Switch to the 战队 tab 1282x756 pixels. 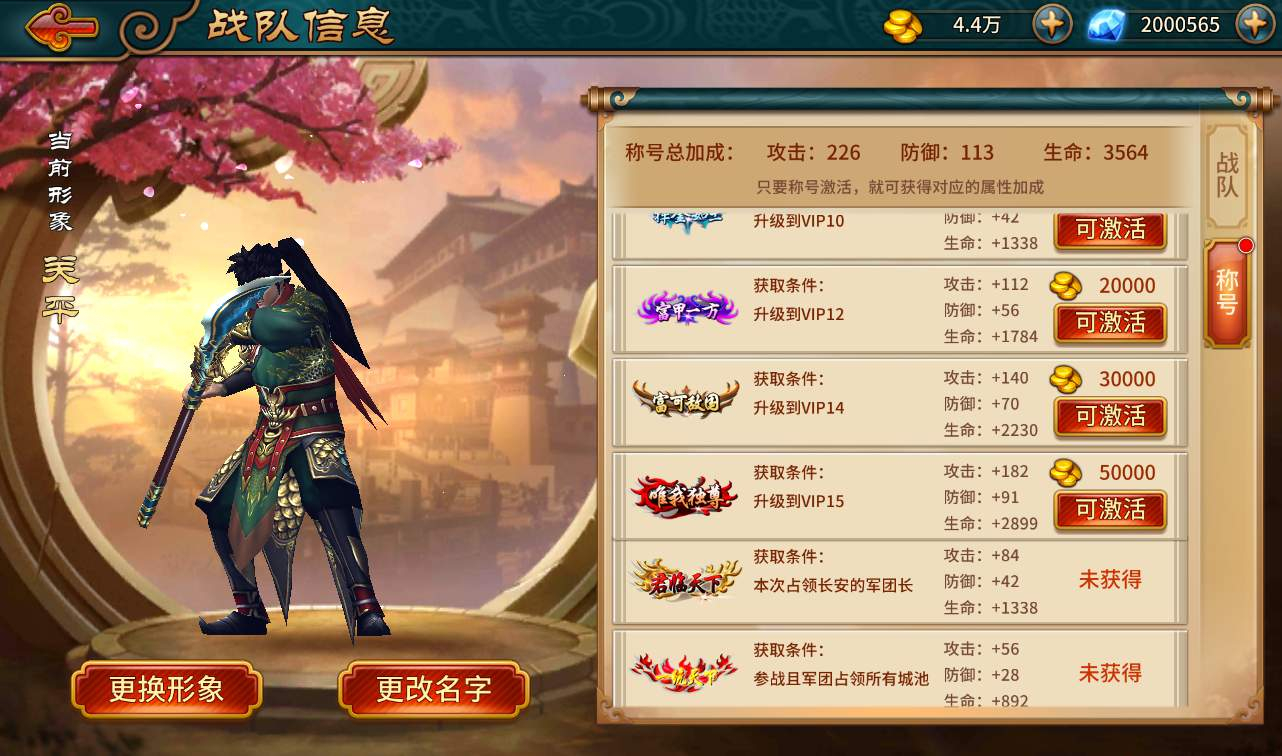tap(1227, 176)
